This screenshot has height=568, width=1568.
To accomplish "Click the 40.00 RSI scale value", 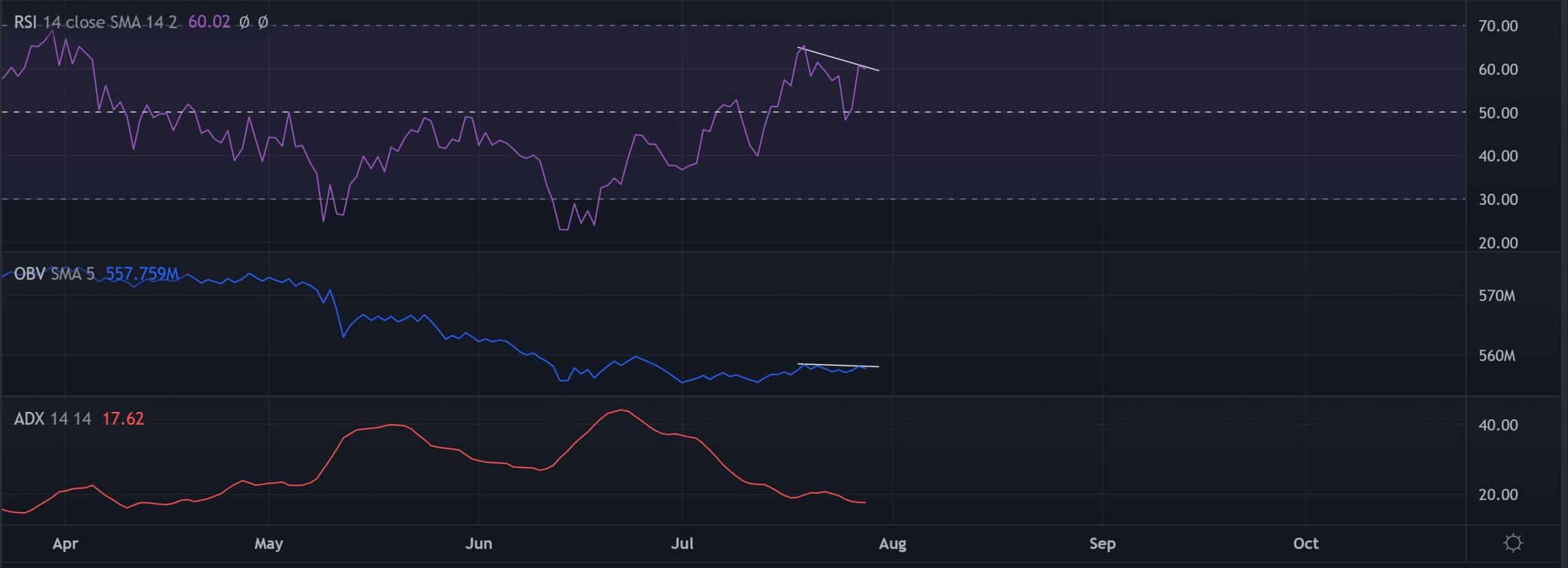I will (1498, 156).
